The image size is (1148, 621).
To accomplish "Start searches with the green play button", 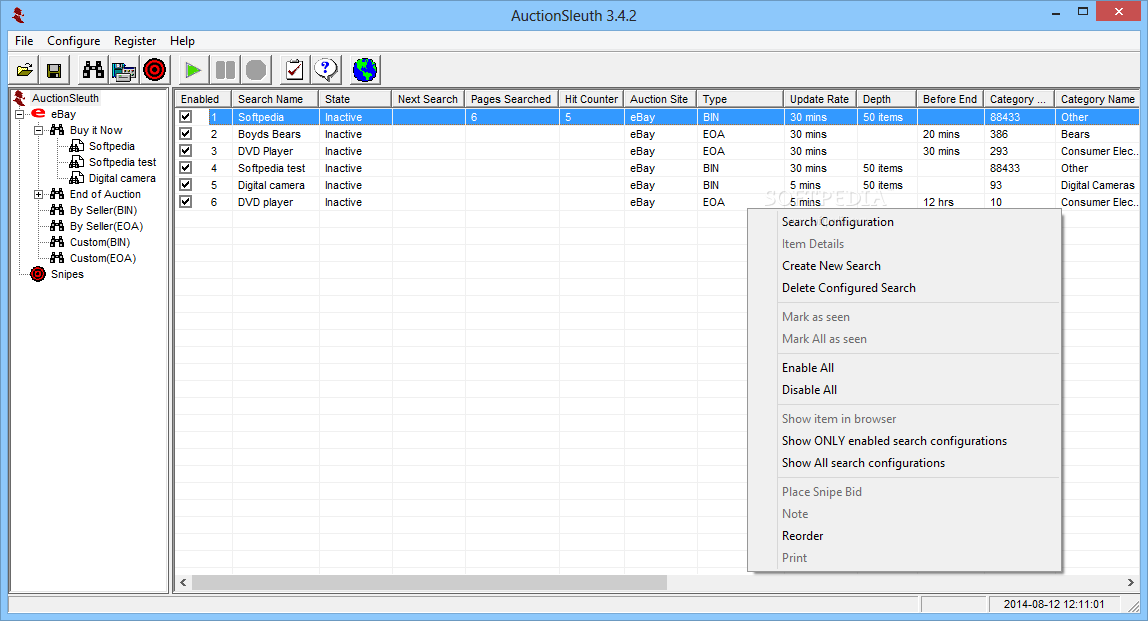I will tap(193, 70).
